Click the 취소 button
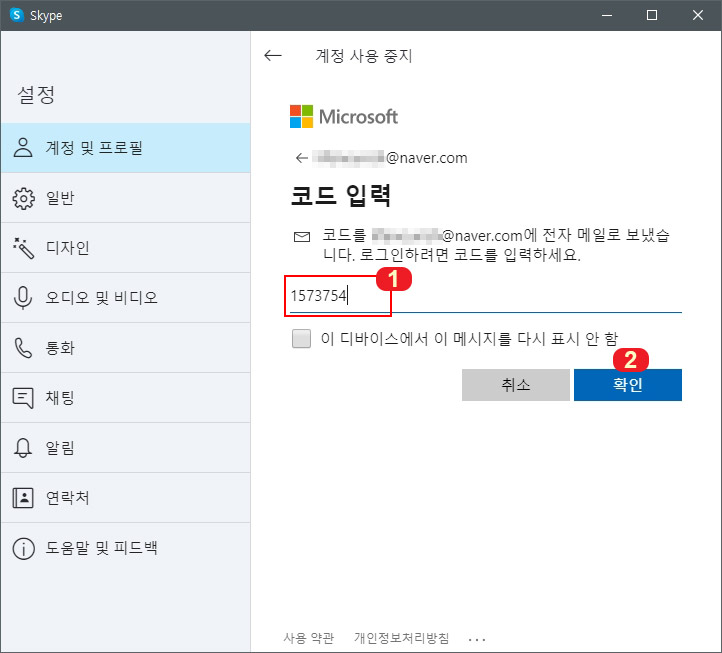Image resolution: width=722 pixels, height=653 pixels. tap(516, 385)
